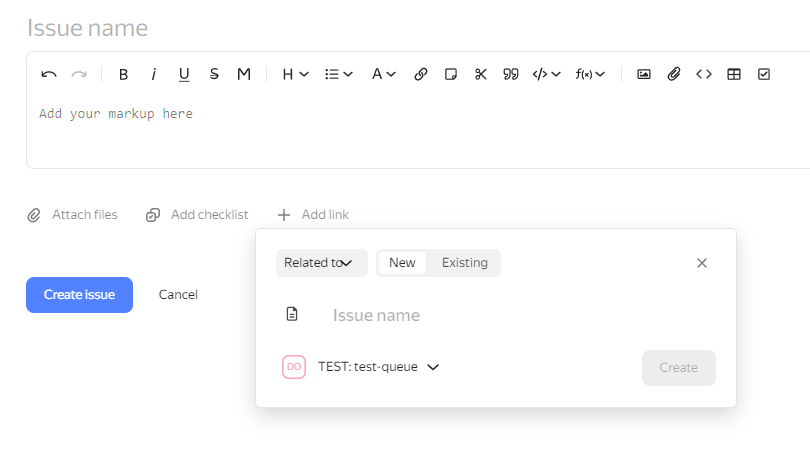Apply bold formatting

pos(124,74)
